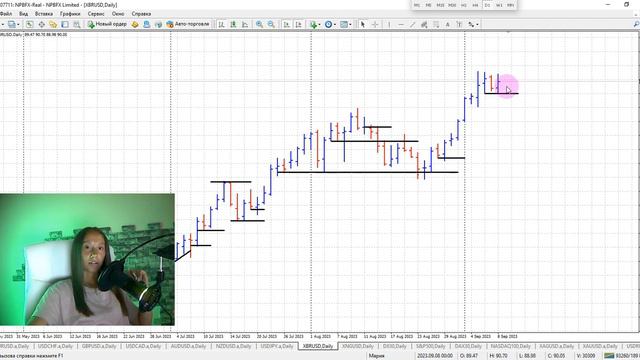Select the text tool (A)
640x360 pixels.
448,24
